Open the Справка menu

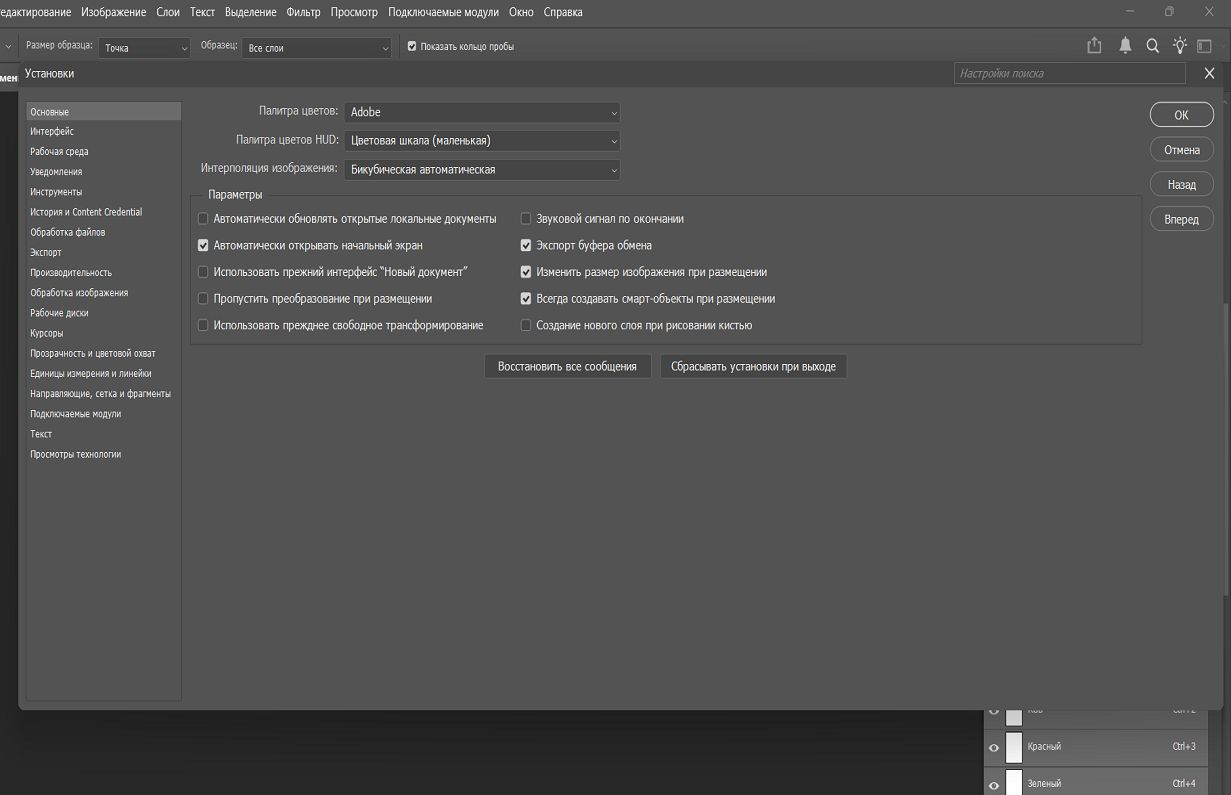pyautogui.click(x=563, y=12)
